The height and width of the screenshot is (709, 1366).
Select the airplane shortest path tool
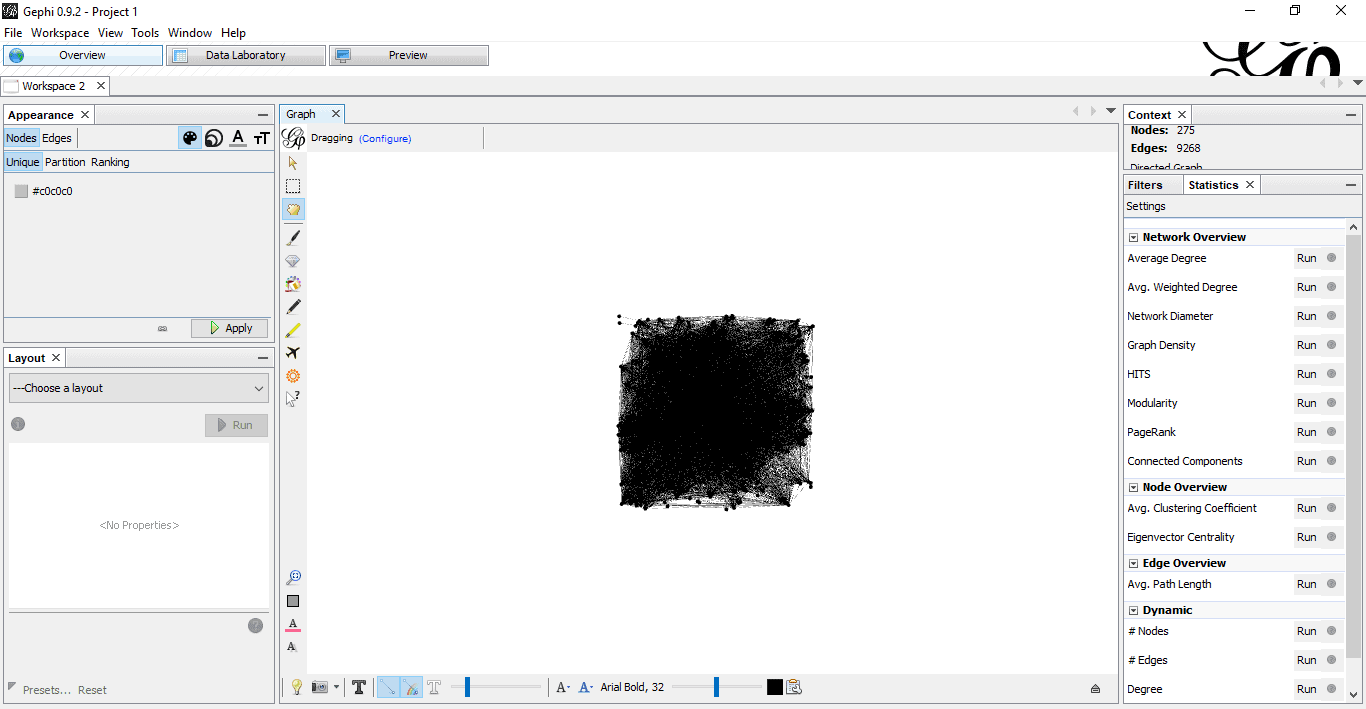[293, 353]
